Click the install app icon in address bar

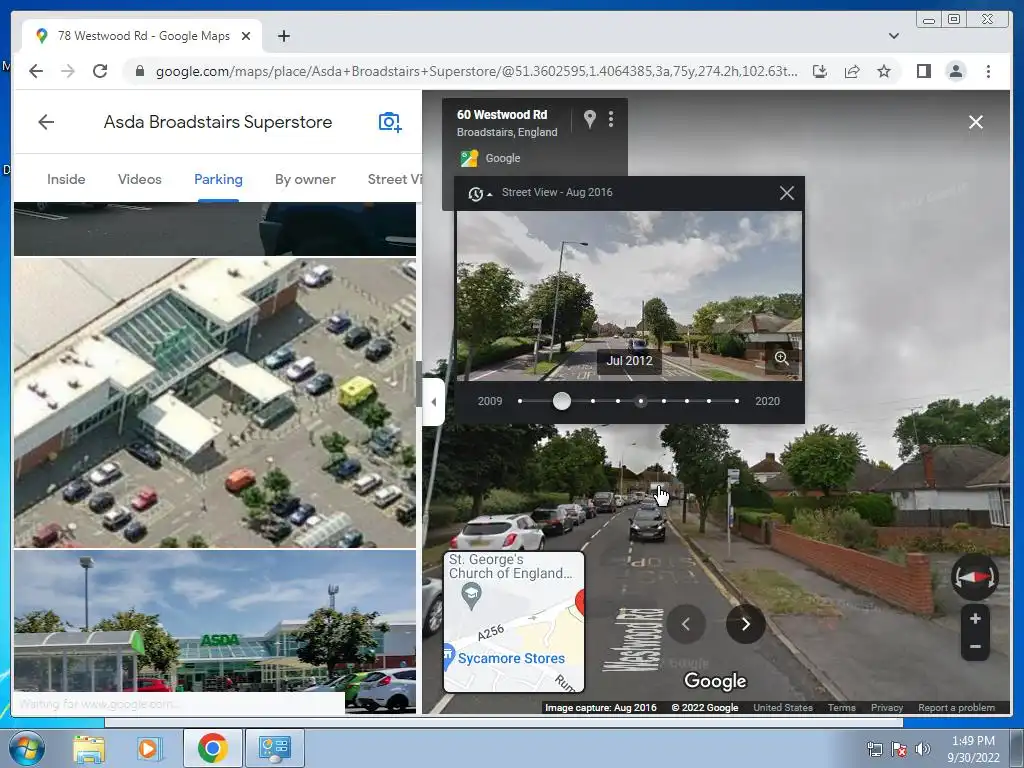[x=820, y=71]
